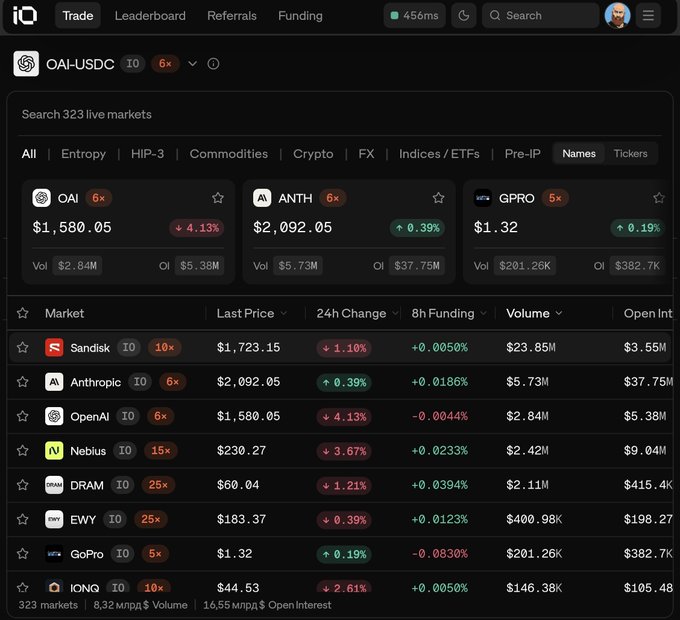Favorite the GPRO card with star

[x=659, y=198]
